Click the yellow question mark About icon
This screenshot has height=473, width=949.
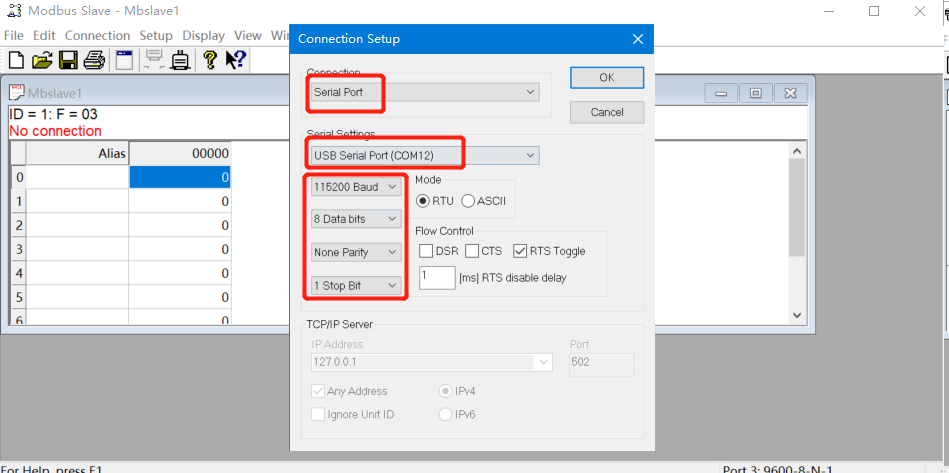click(210, 61)
